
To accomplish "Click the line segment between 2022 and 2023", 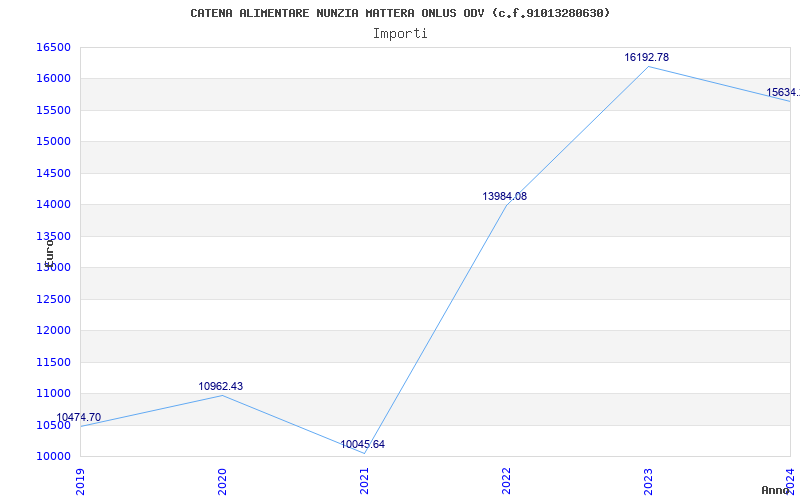I will click(577, 136).
